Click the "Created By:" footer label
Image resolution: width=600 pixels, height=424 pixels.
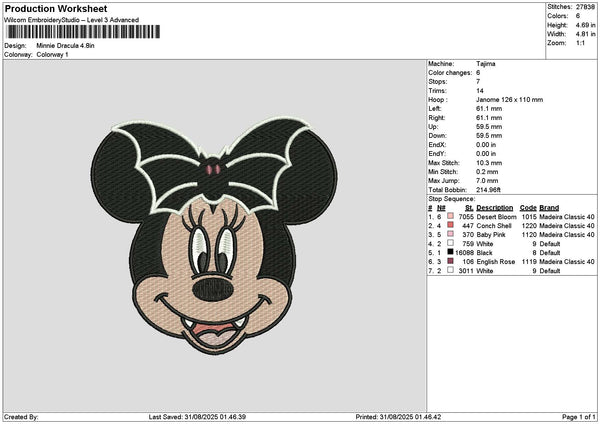pyautogui.click(x=21, y=417)
